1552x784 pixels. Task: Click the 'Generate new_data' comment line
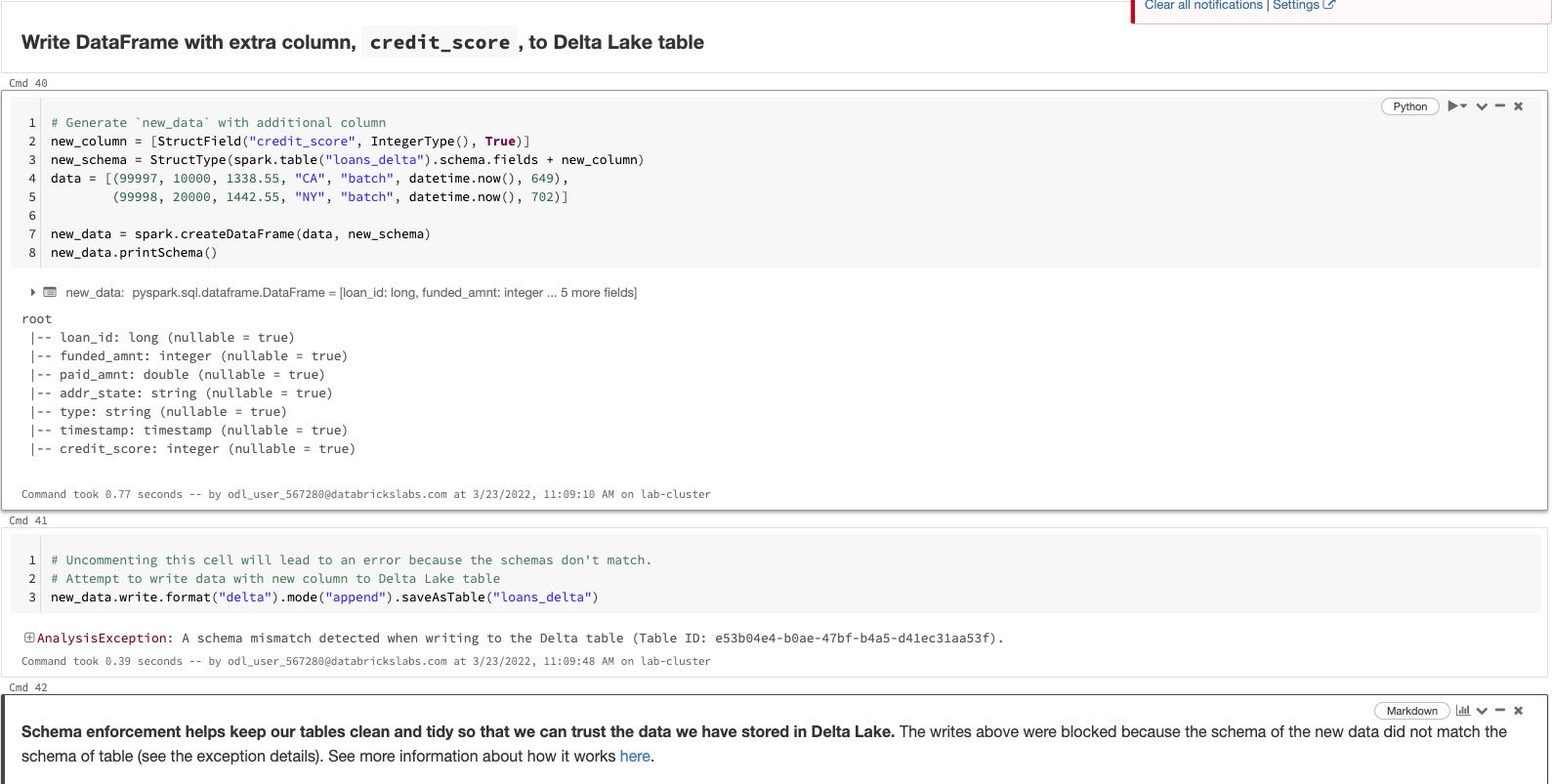click(218, 123)
